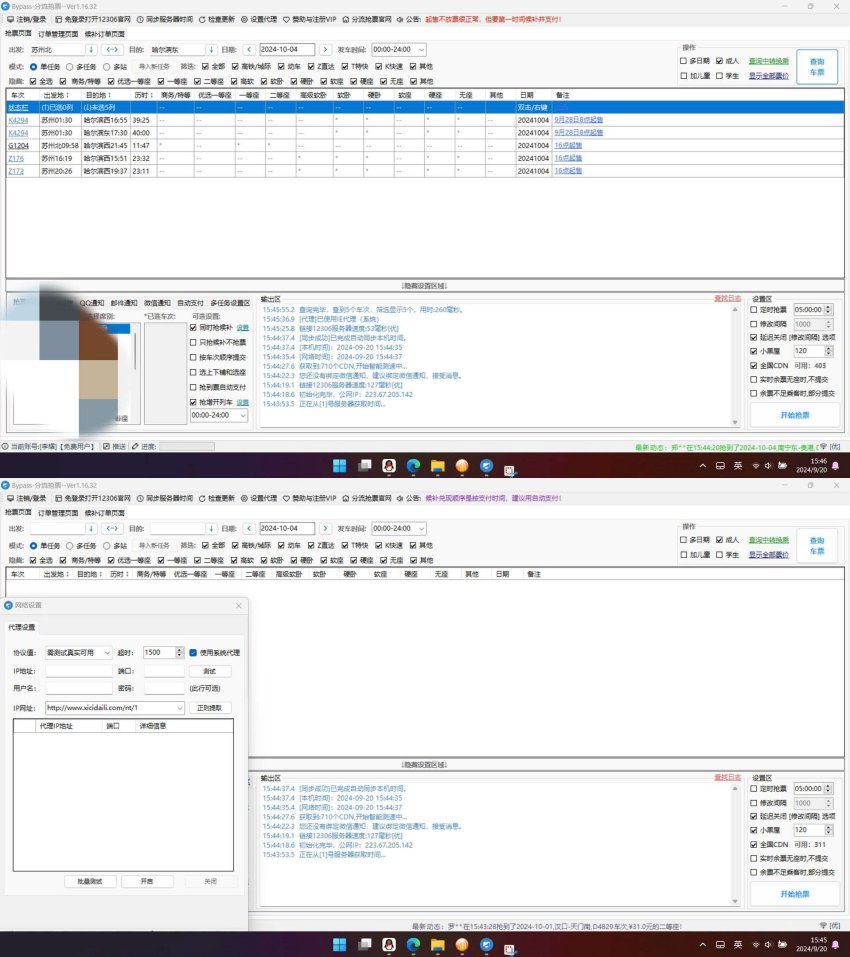Click 检查更新 icon in the top window toolbar

pos(203,19)
